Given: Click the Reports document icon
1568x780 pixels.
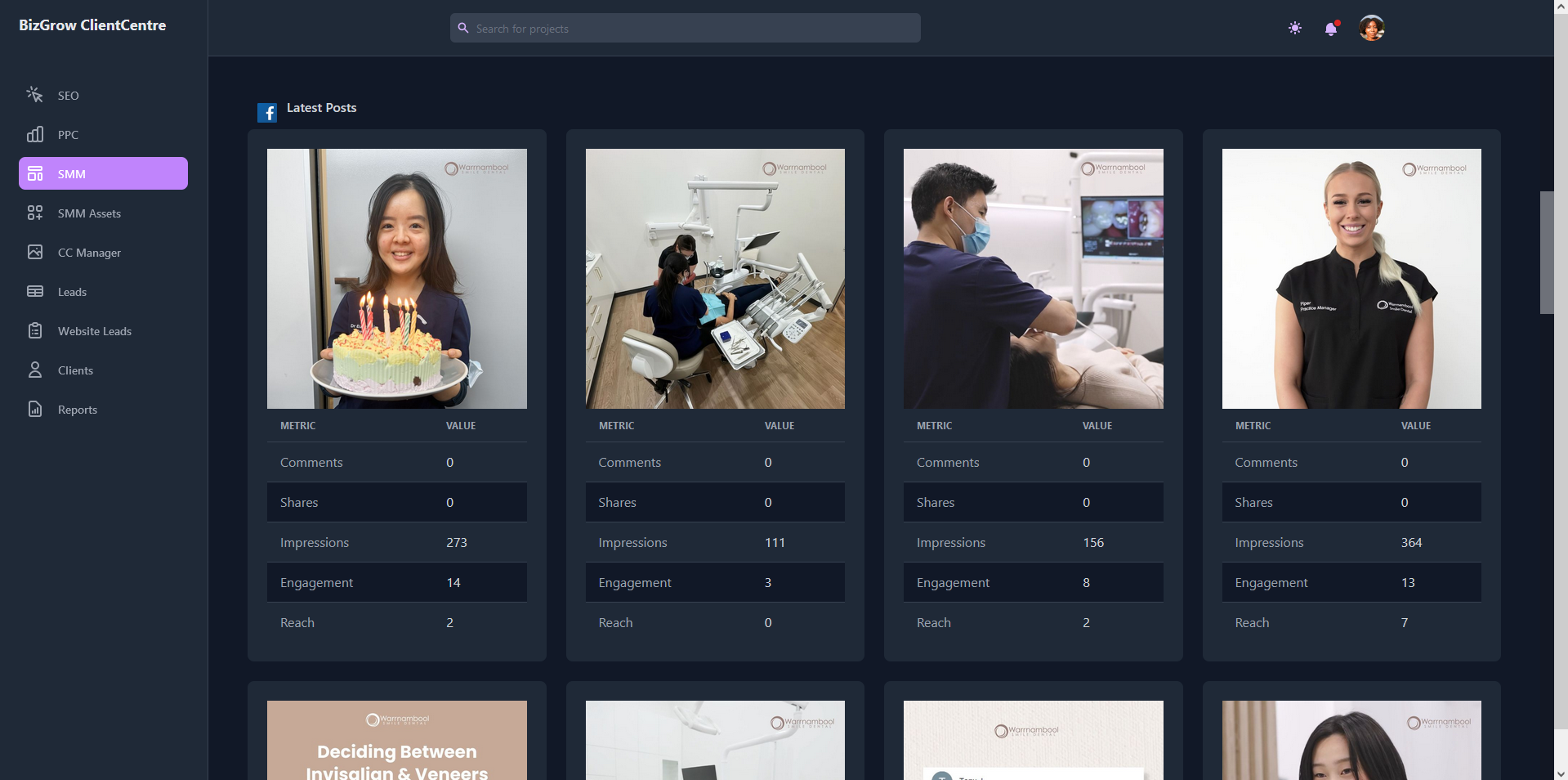Looking at the screenshot, I should (x=34, y=409).
